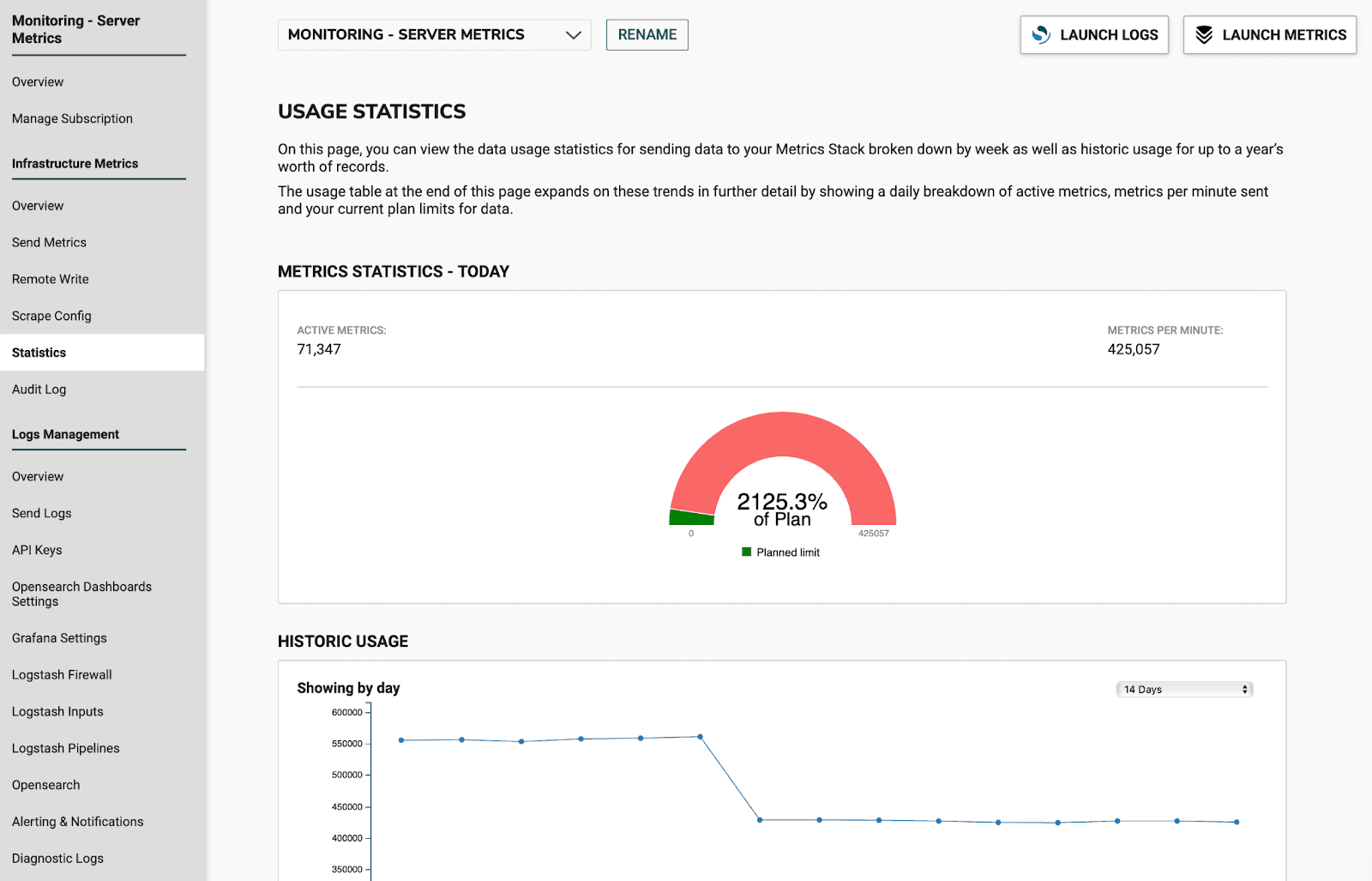
Task: Click the stacked-chevrons icon on Launch Metrics
Action: 1205,34
